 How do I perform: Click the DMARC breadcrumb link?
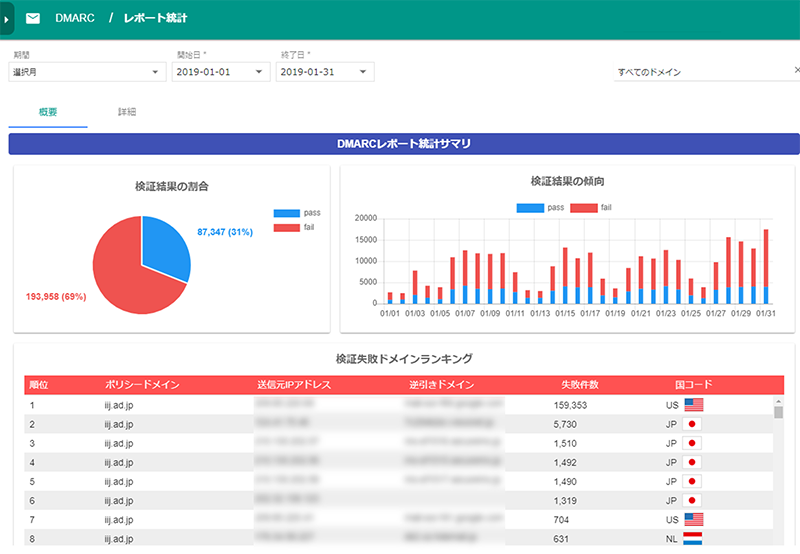click(x=75, y=19)
